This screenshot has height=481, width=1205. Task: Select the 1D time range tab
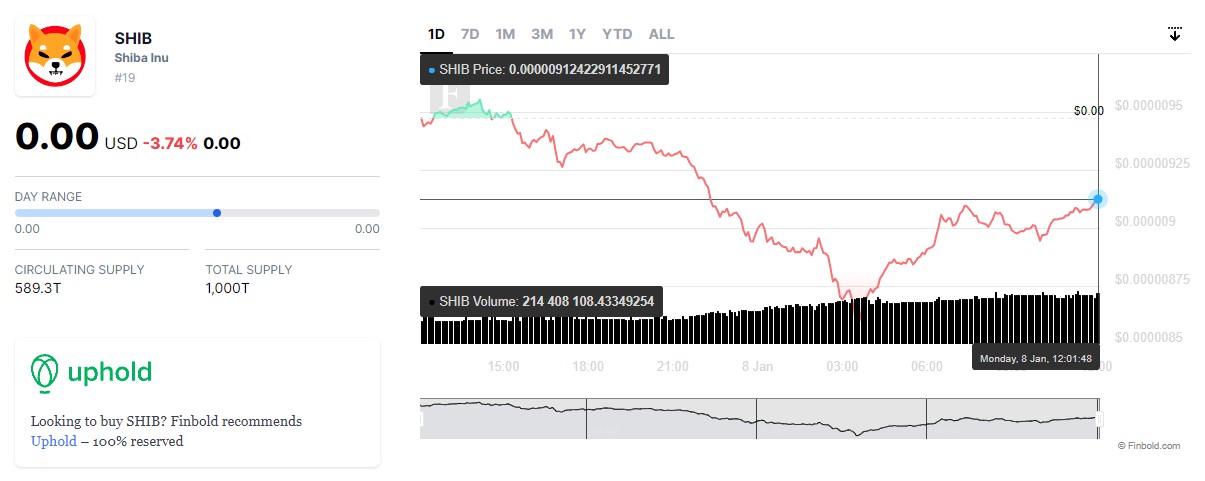436,34
